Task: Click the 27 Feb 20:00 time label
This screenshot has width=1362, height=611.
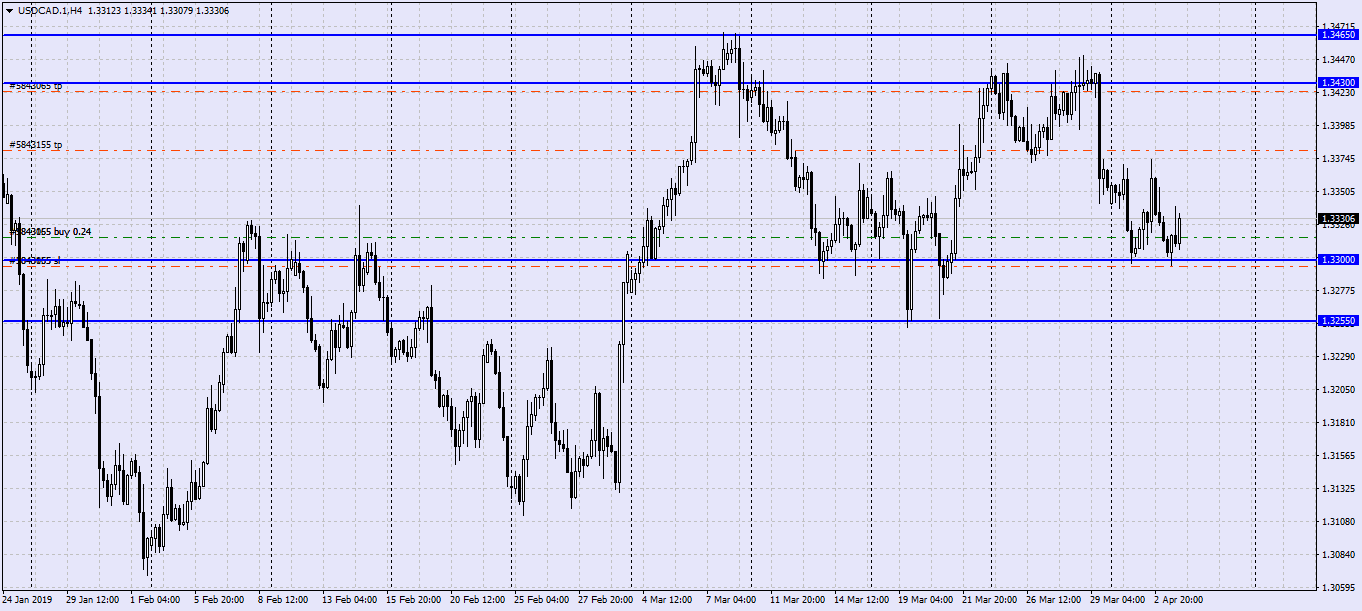Action: pos(606,601)
